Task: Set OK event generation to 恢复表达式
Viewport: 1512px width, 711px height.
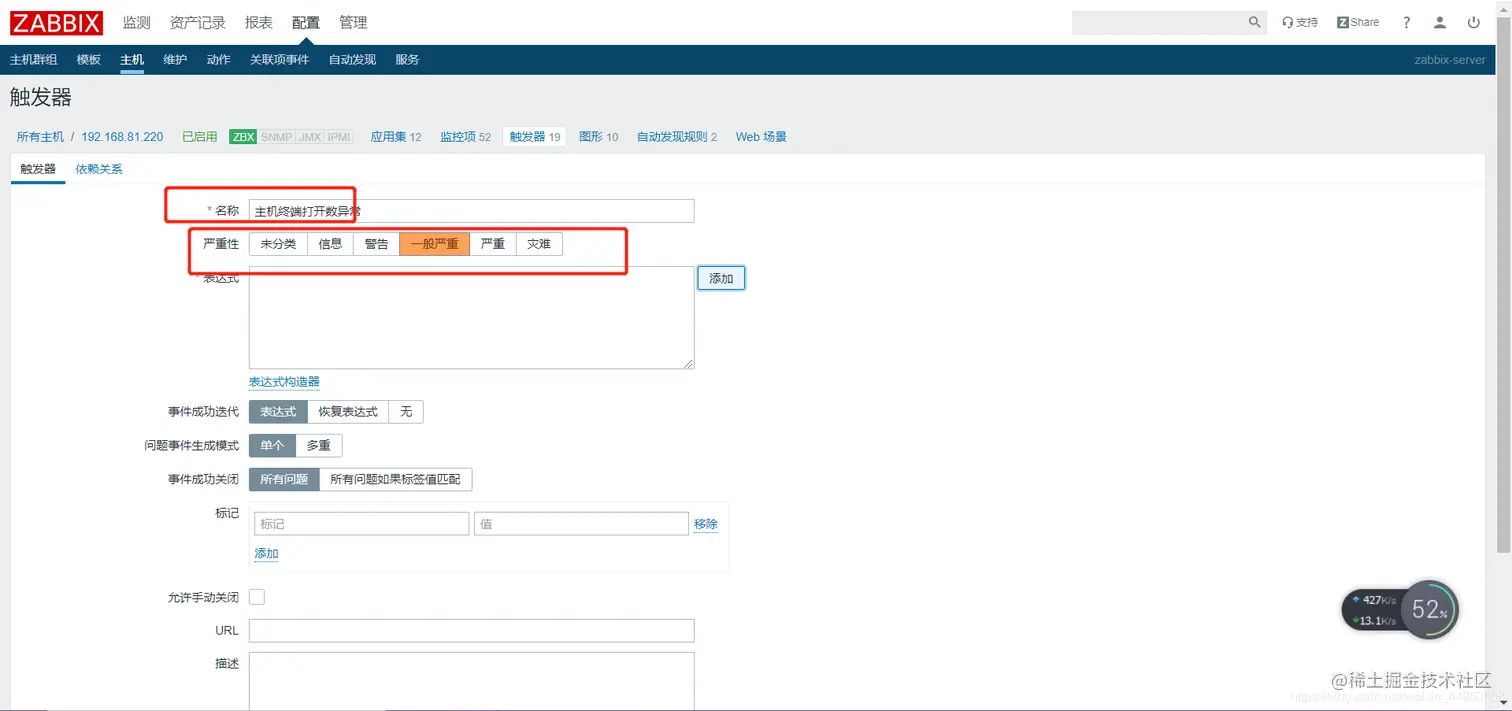Action: 348,412
